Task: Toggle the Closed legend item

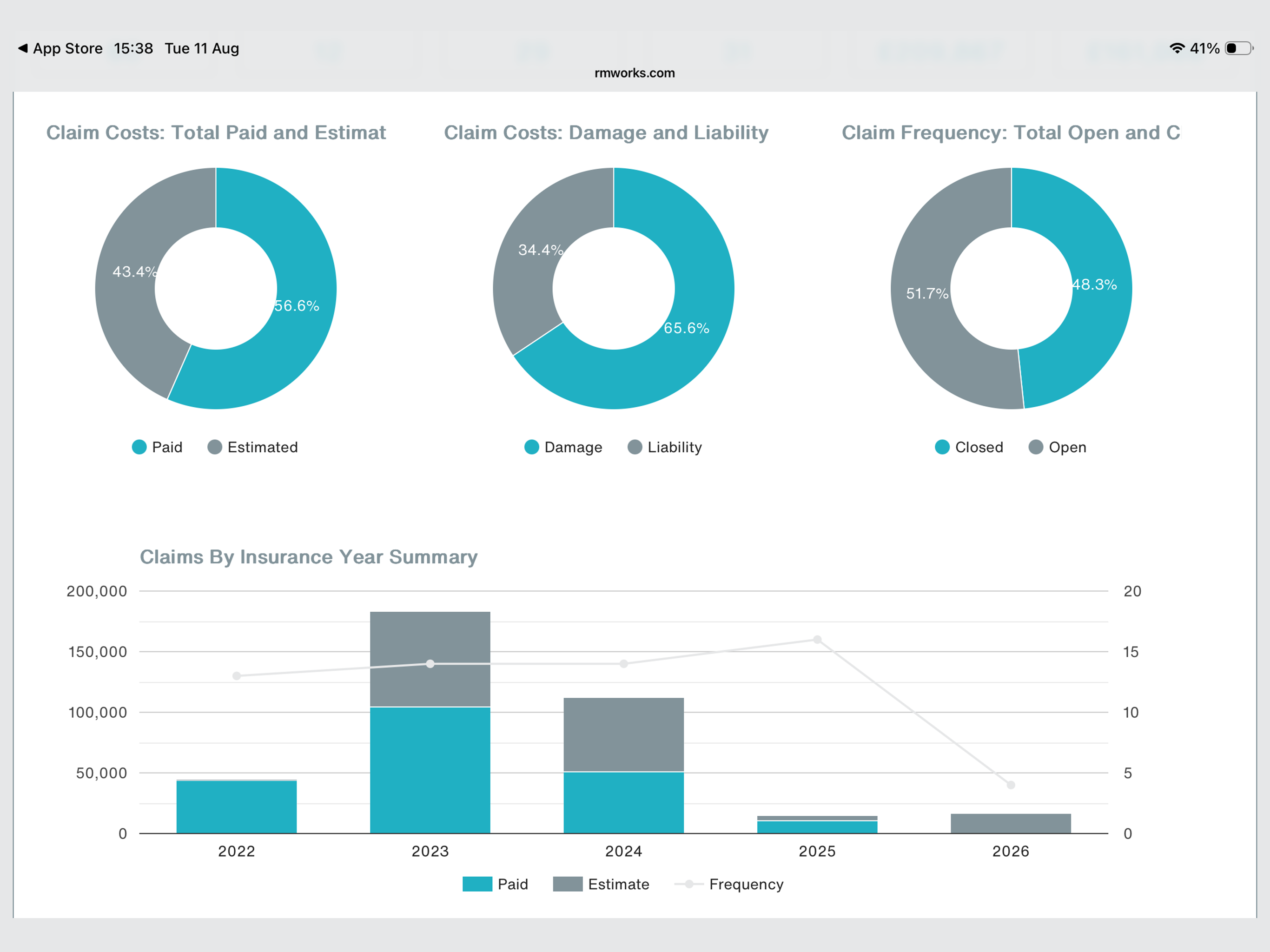Action: click(x=969, y=447)
